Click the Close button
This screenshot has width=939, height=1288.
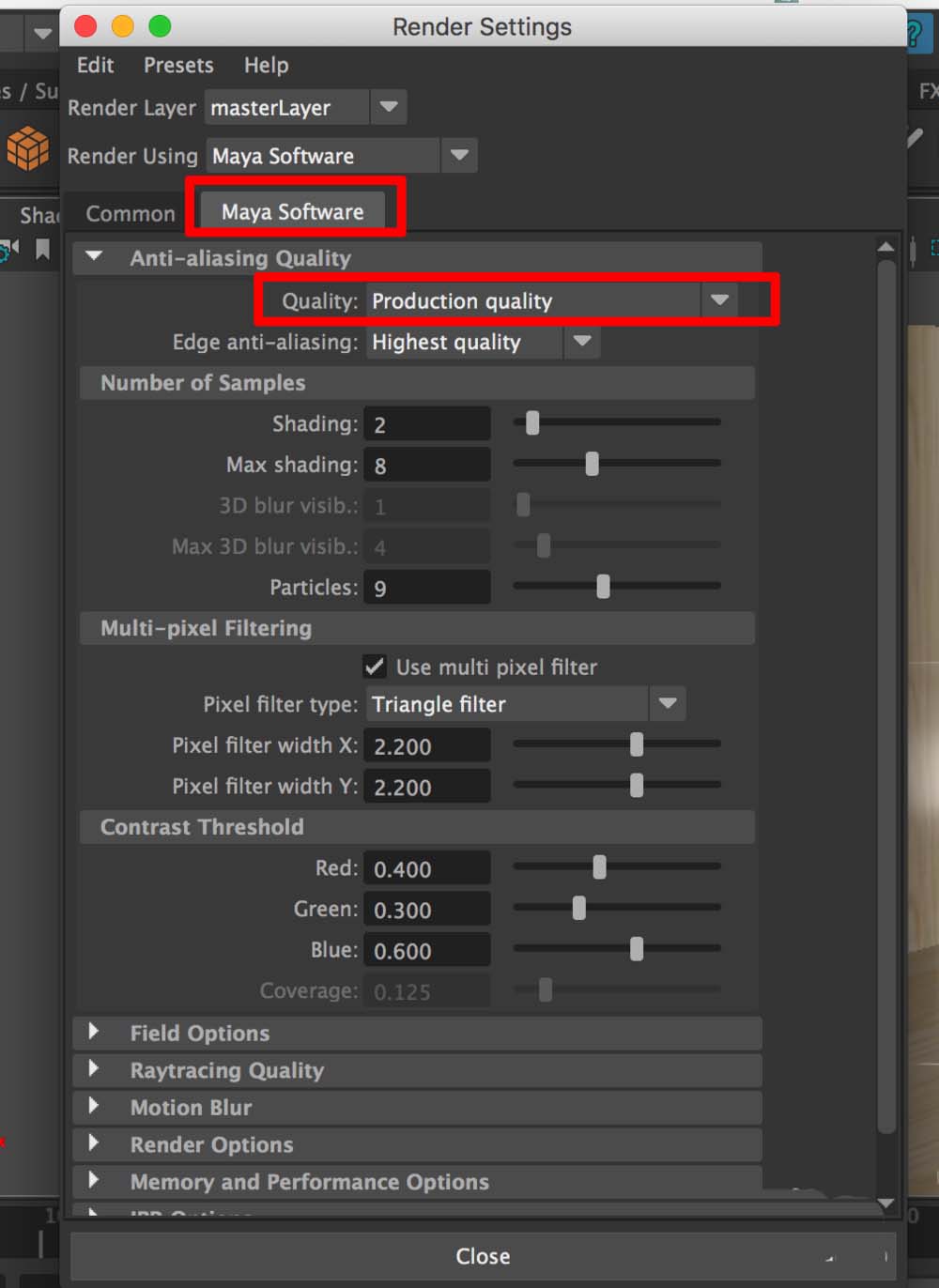483,1256
